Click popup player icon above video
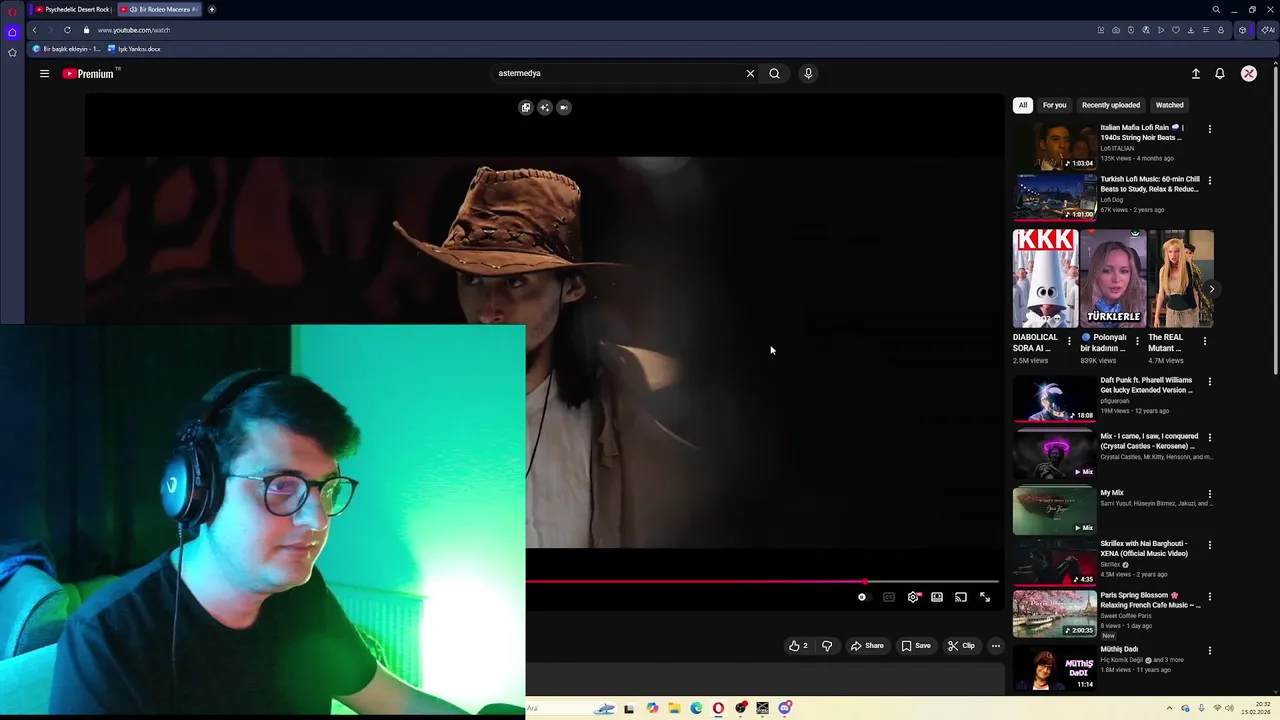Viewport: 1280px width, 720px height. tap(526, 107)
